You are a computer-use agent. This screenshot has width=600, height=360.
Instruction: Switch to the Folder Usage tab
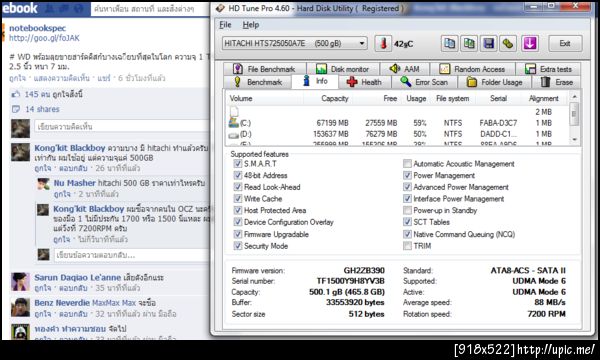click(494, 82)
